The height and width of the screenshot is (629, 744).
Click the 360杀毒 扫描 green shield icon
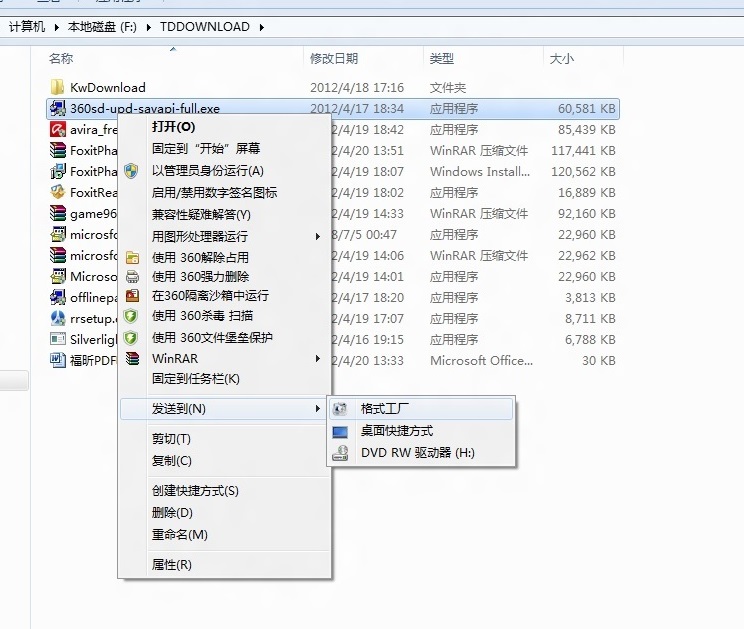click(130, 316)
